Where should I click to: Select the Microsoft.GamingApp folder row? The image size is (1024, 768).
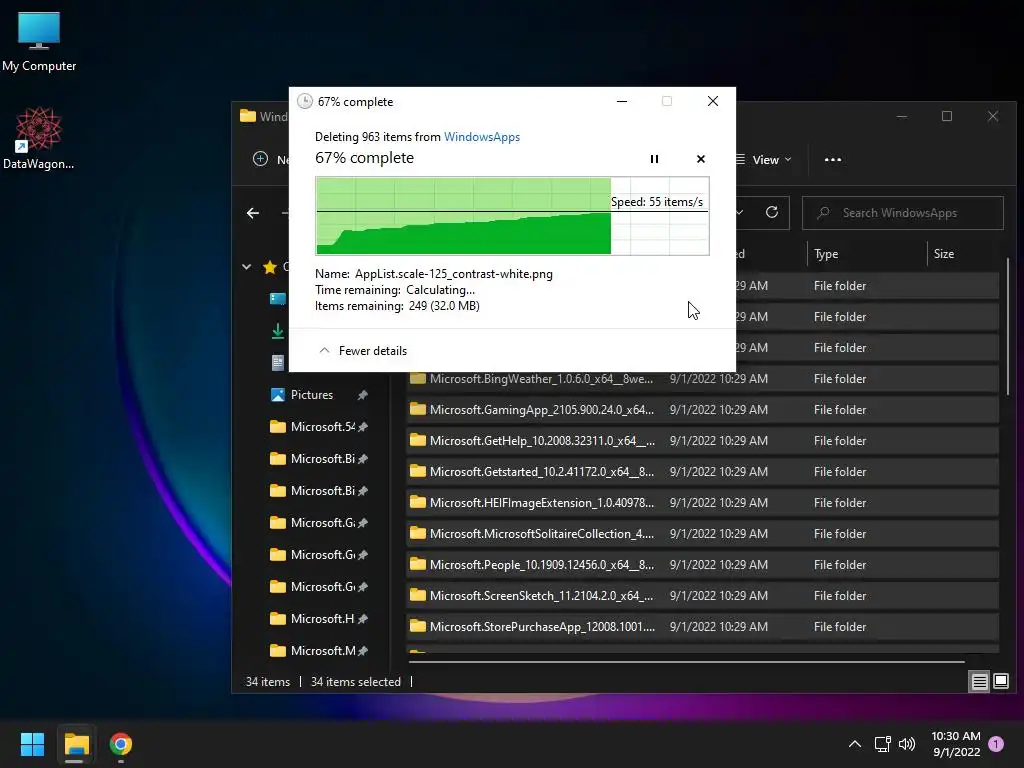coord(702,409)
